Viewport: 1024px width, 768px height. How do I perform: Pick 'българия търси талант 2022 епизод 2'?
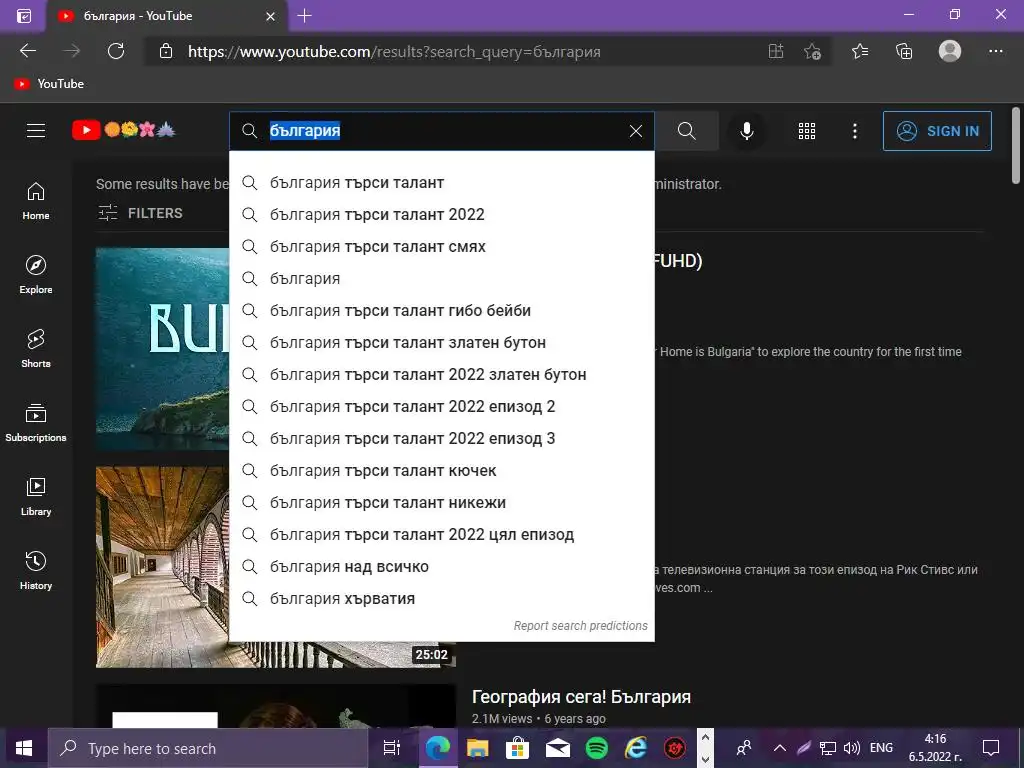[x=441, y=407]
